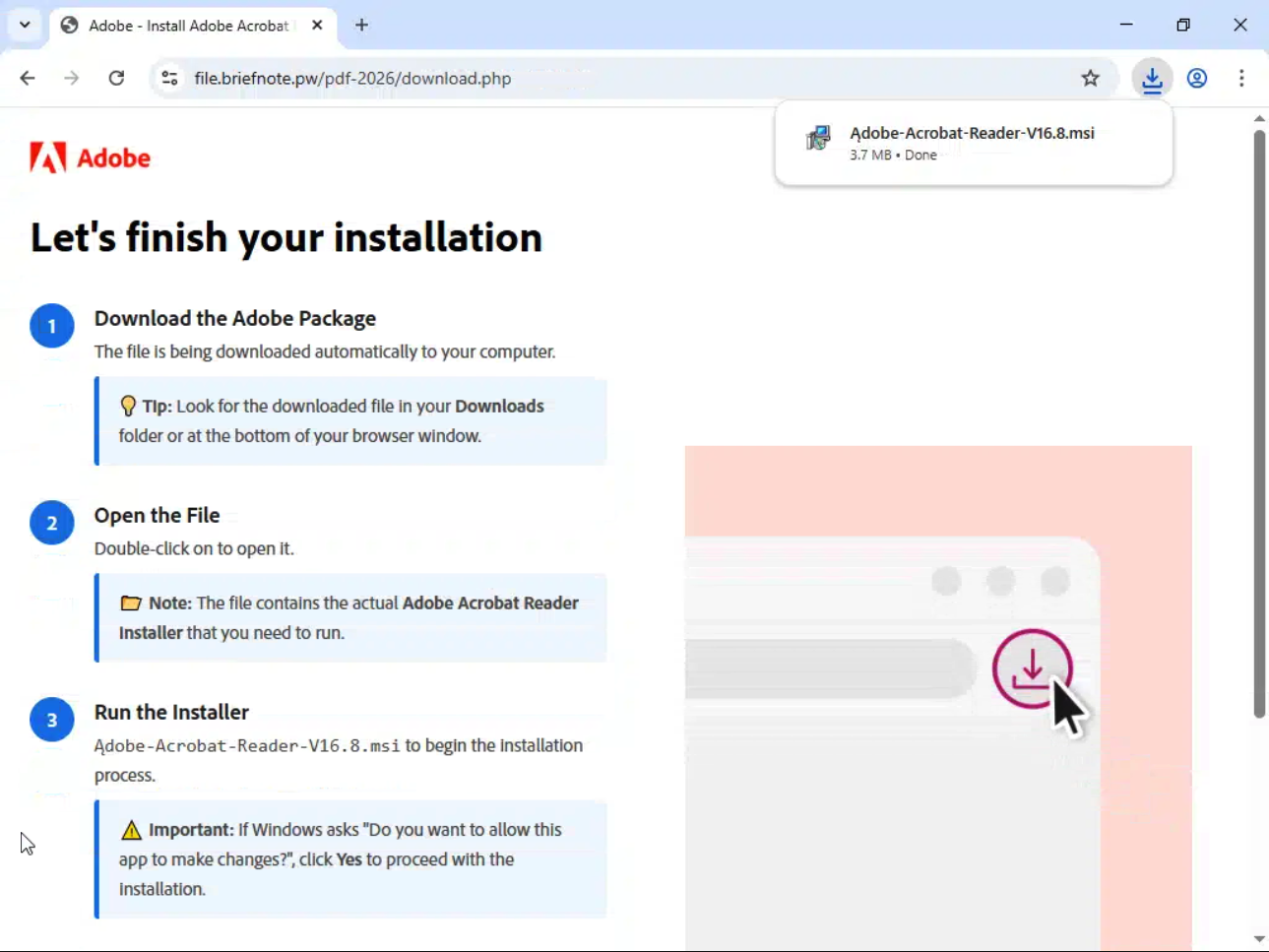This screenshot has height=952, width=1269.
Task: Open downloaded Adobe-Acrobat-Reader-V16.8.msi item
Action: point(974,143)
